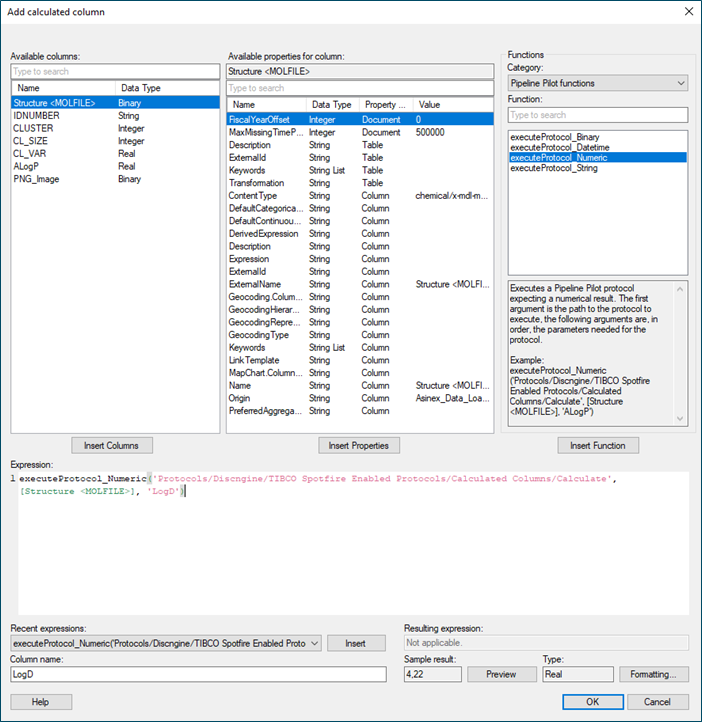The height and width of the screenshot is (722, 702).
Task: Click Insert next to Recent expressions
Action: [356, 643]
